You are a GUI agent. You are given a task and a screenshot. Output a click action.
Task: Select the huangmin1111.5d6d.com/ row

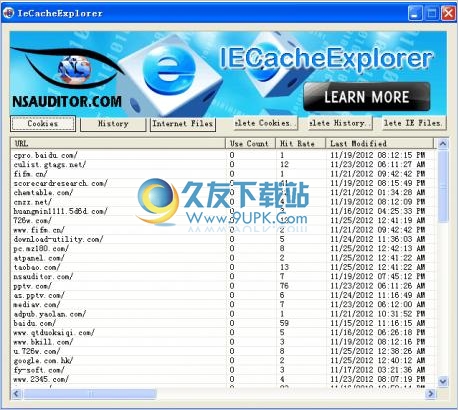pyautogui.click(x=223, y=211)
